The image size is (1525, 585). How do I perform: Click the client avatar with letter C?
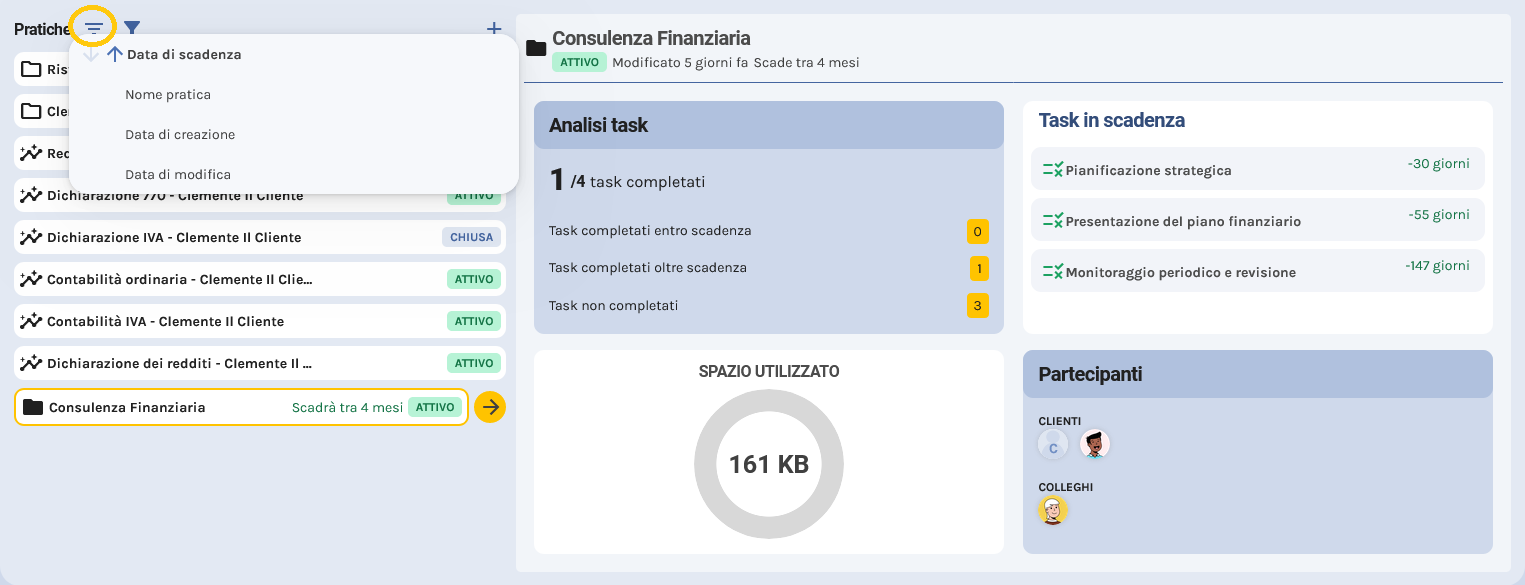[x=1053, y=446]
